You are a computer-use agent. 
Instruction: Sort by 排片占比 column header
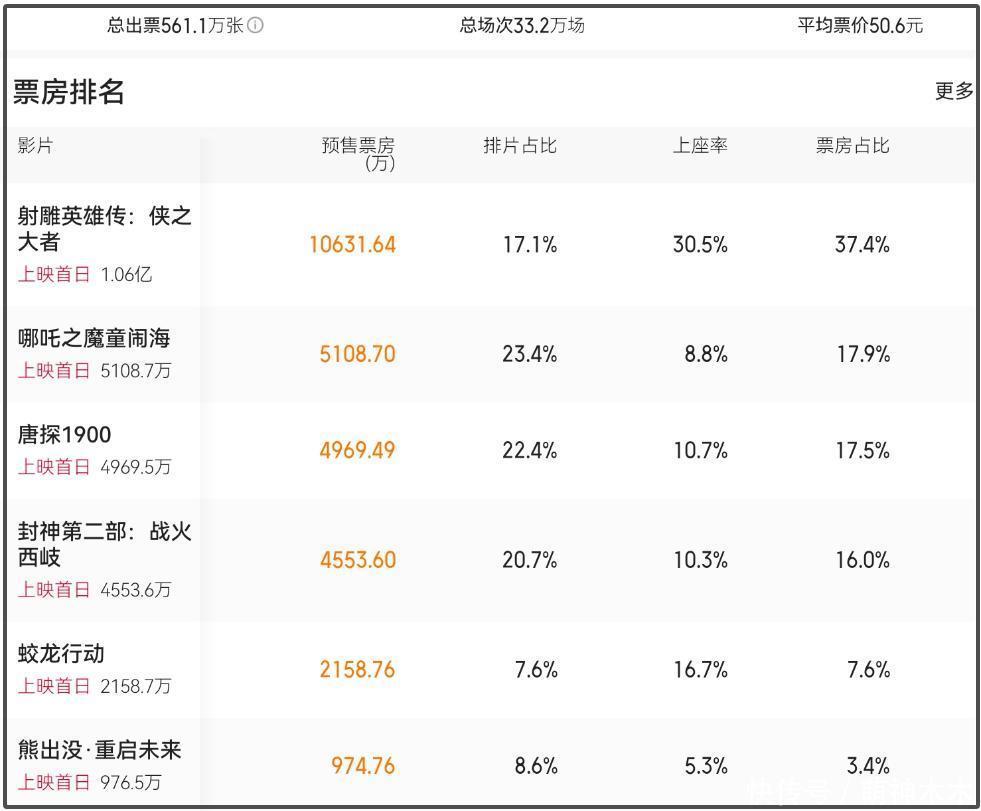click(x=520, y=146)
